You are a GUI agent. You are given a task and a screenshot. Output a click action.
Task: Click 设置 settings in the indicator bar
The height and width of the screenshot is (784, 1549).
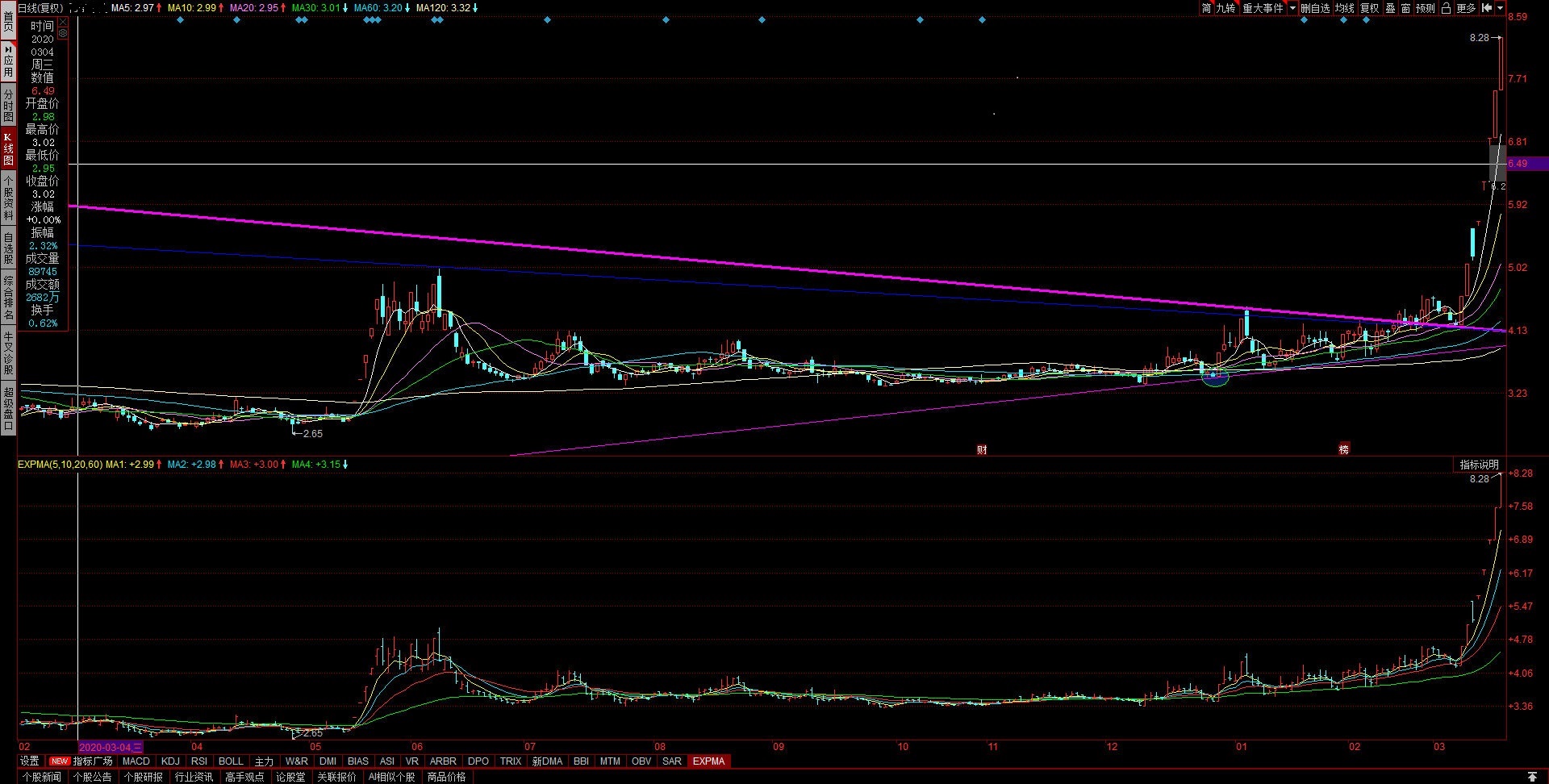(x=30, y=761)
